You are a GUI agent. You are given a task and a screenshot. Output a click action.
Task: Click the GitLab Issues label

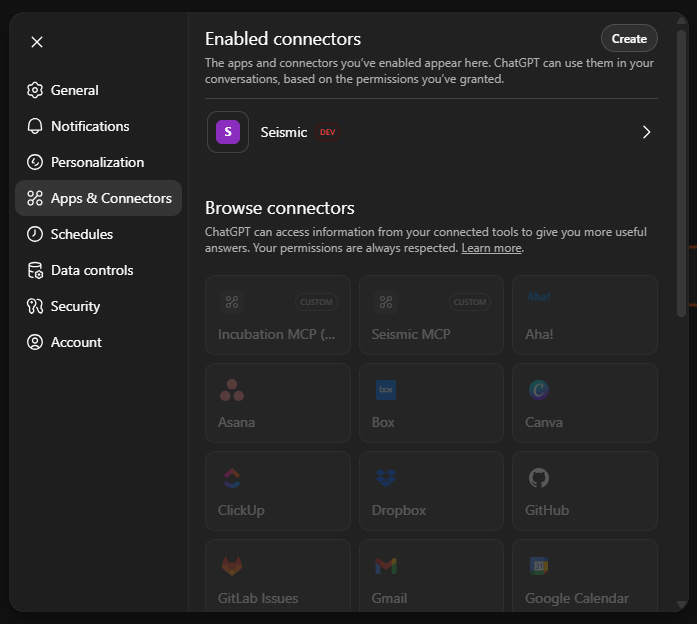(x=258, y=598)
